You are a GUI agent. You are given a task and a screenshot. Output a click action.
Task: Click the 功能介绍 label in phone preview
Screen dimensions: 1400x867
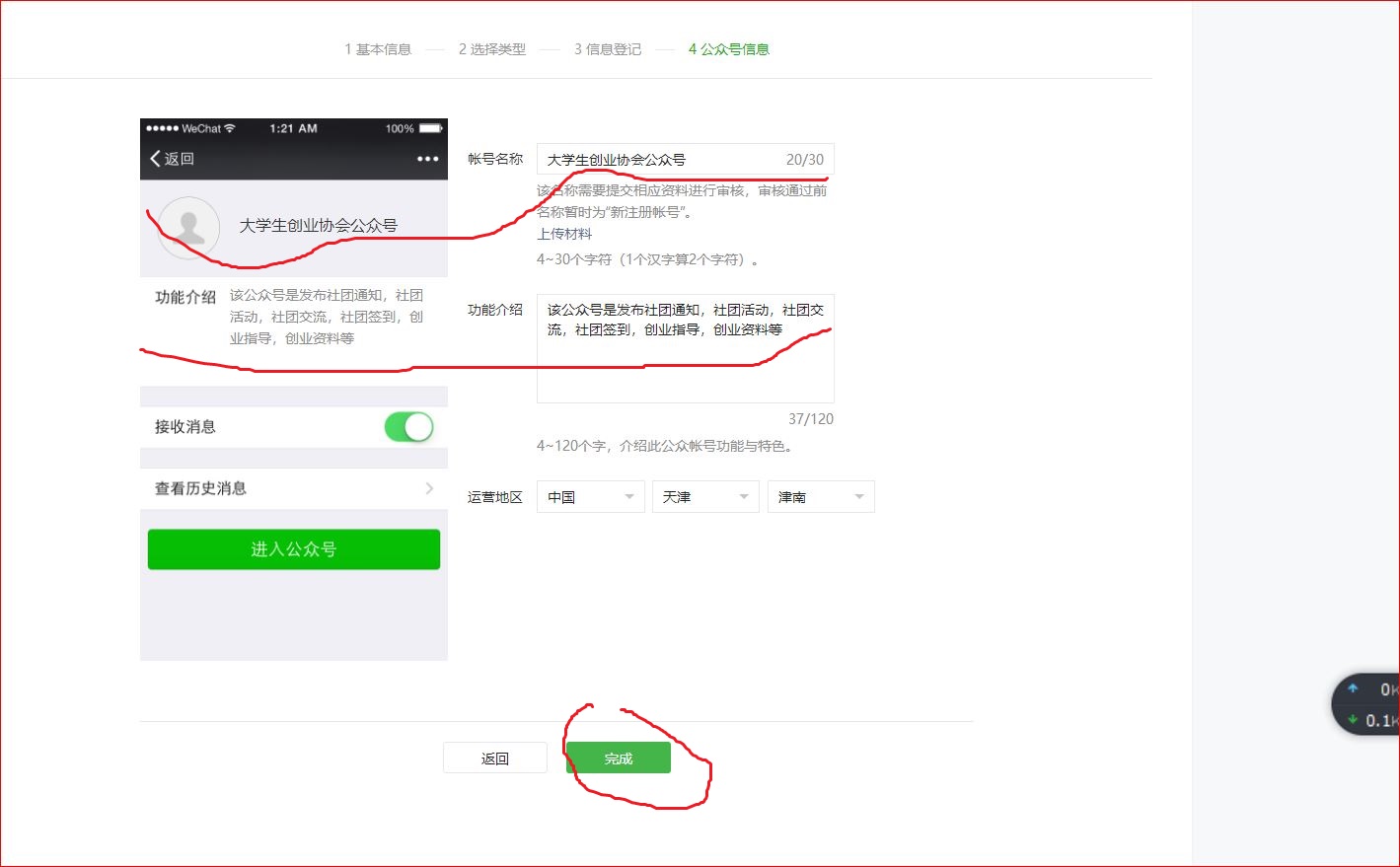185,297
